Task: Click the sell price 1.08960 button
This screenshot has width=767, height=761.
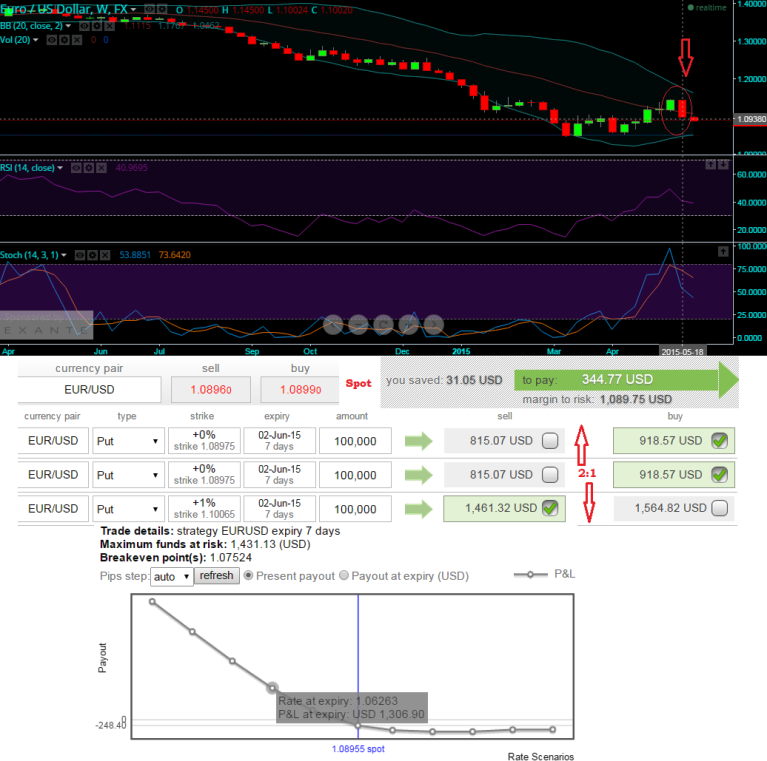Action: click(211, 390)
